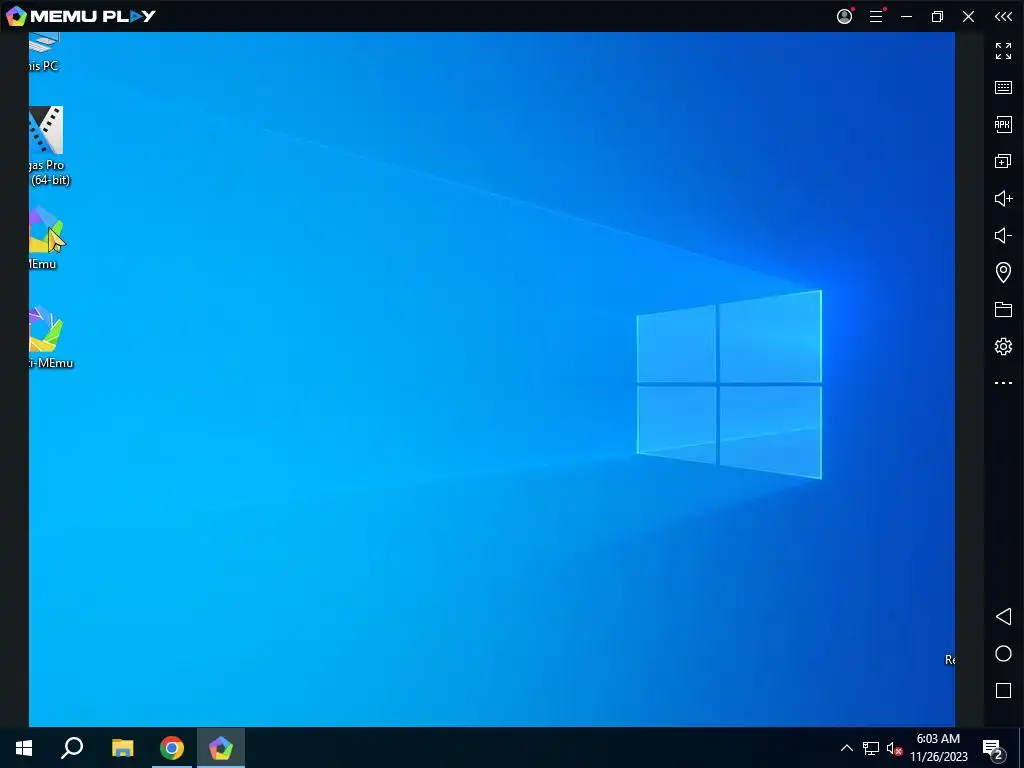Install an APK file via APK icon

(1003, 124)
